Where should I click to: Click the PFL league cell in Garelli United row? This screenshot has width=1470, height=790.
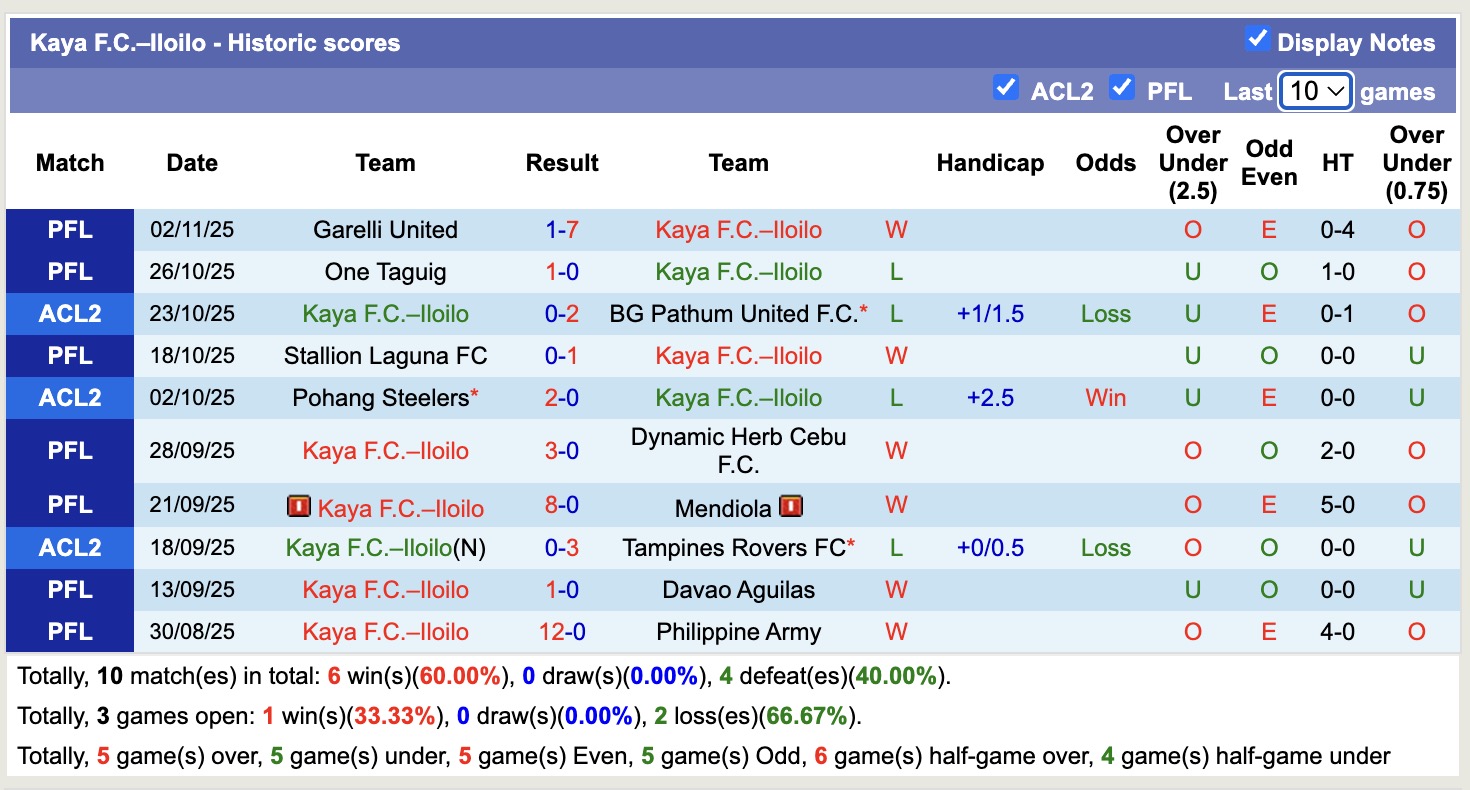click(x=70, y=230)
